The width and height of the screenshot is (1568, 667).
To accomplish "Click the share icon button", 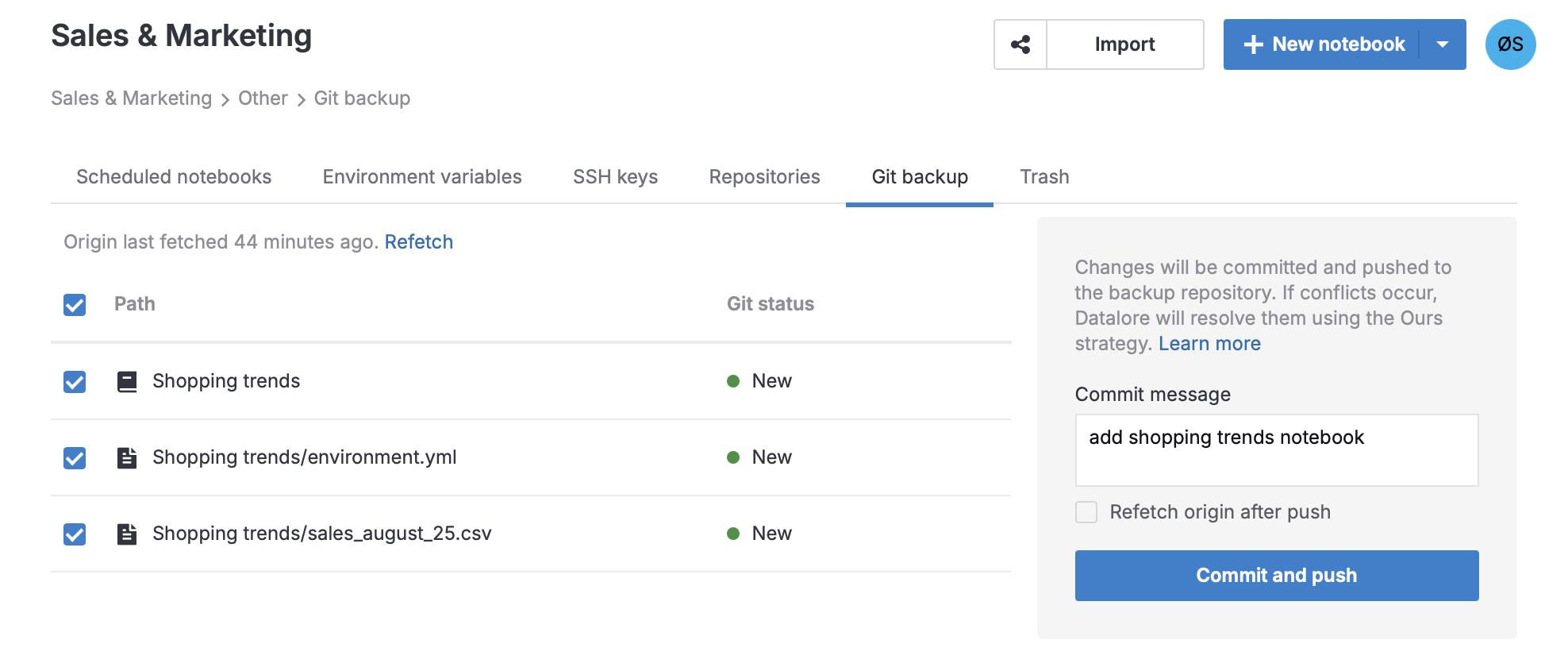I will (1020, 44).
